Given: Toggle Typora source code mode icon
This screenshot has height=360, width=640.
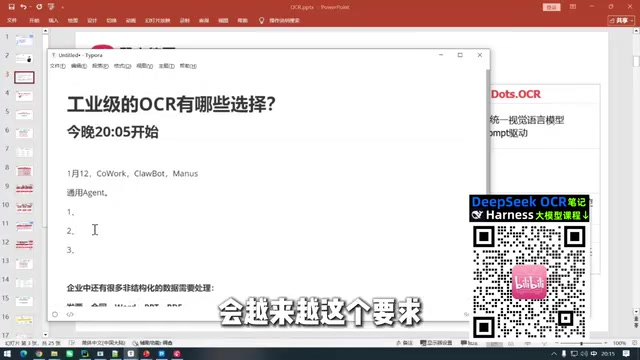Looking at the screenshot, I should [70, 314].
